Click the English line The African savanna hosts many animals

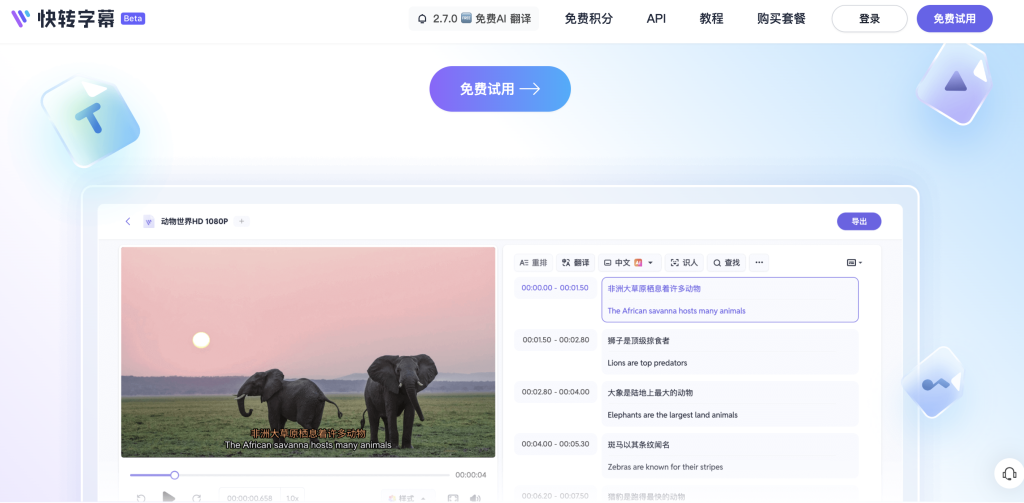tap(676, 311)
